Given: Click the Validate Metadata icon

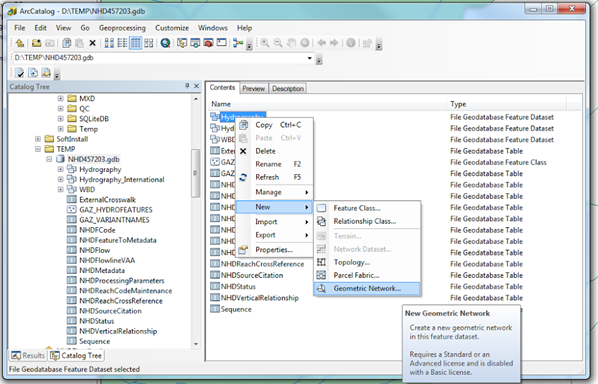Looking at the screenshot, I should [20, 72].
